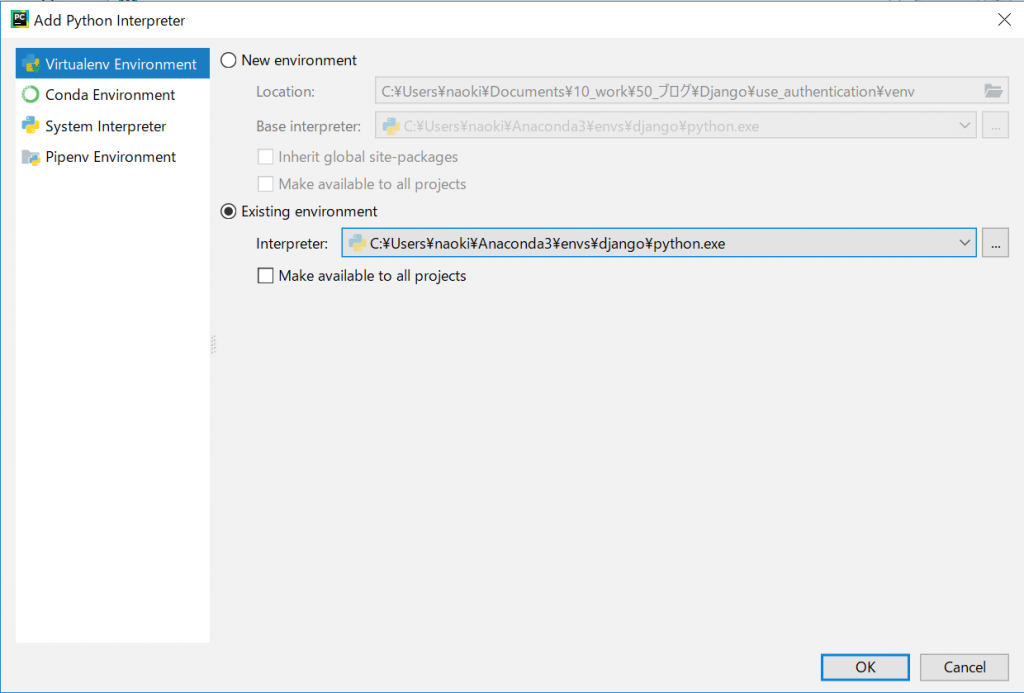Screen dimensions: 1024x693
Task: Click python icon in Interpreter field
Action: point(357,243)
